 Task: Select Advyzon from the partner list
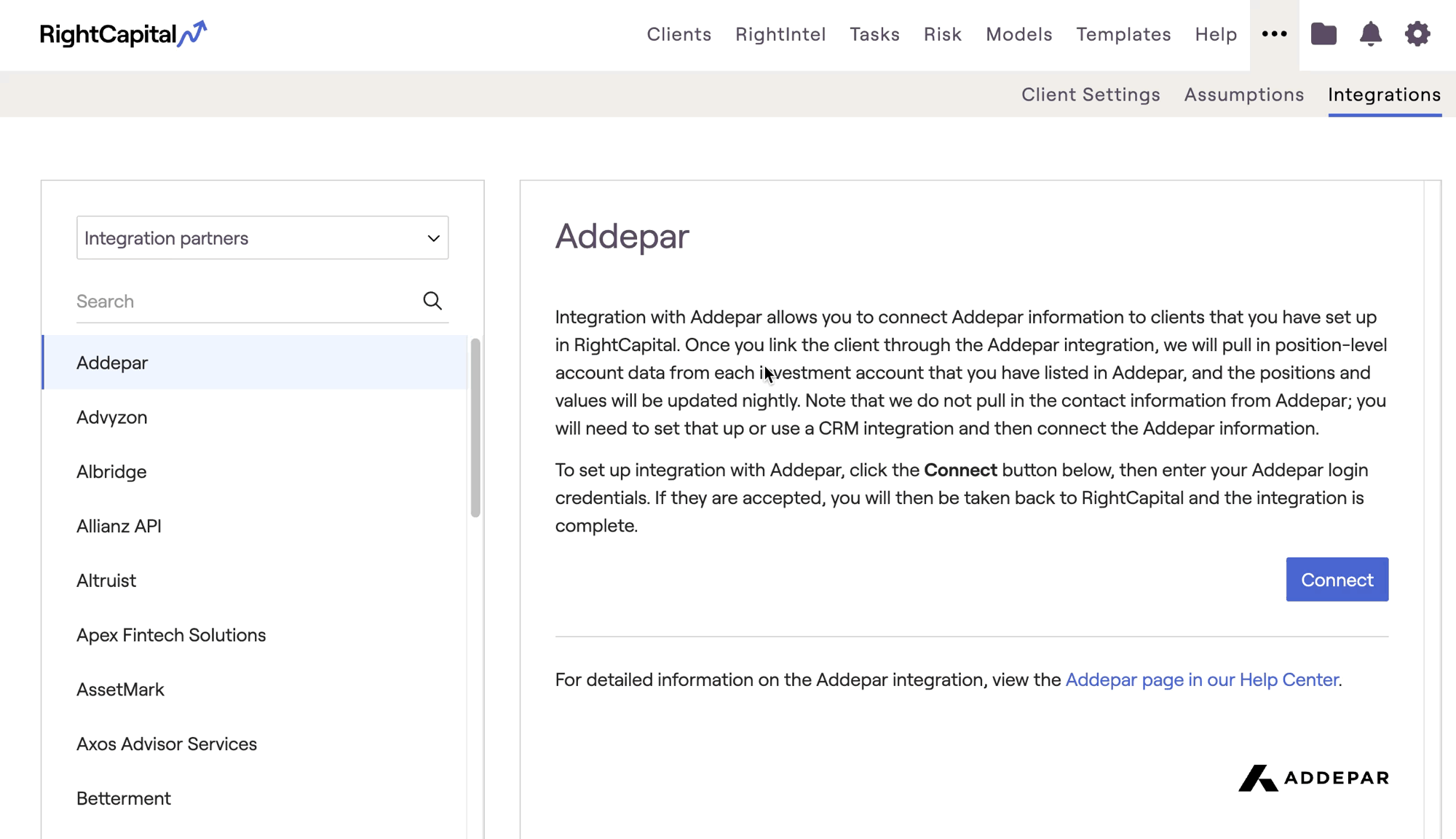point(111,417)
